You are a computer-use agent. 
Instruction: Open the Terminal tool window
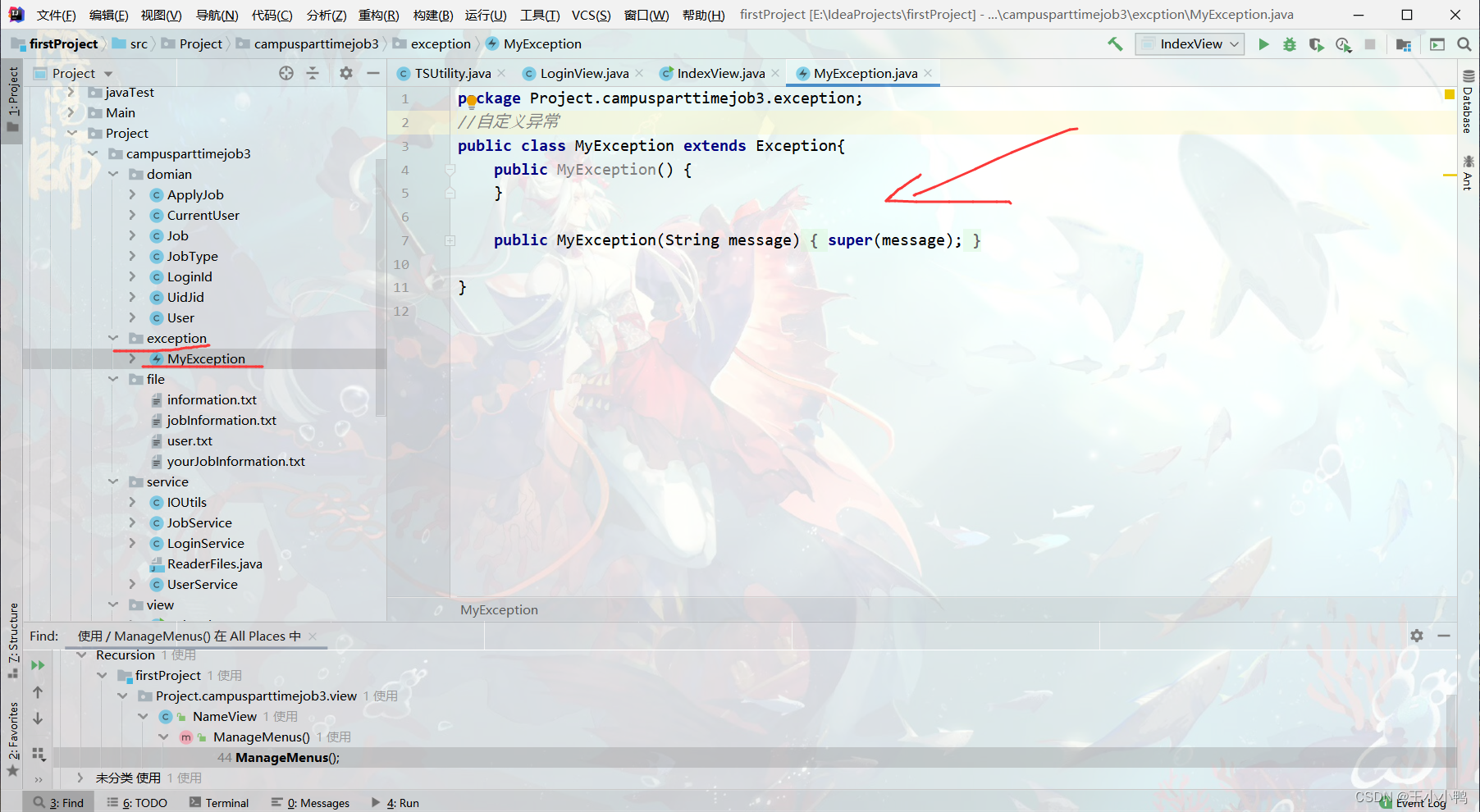(219, 803)
